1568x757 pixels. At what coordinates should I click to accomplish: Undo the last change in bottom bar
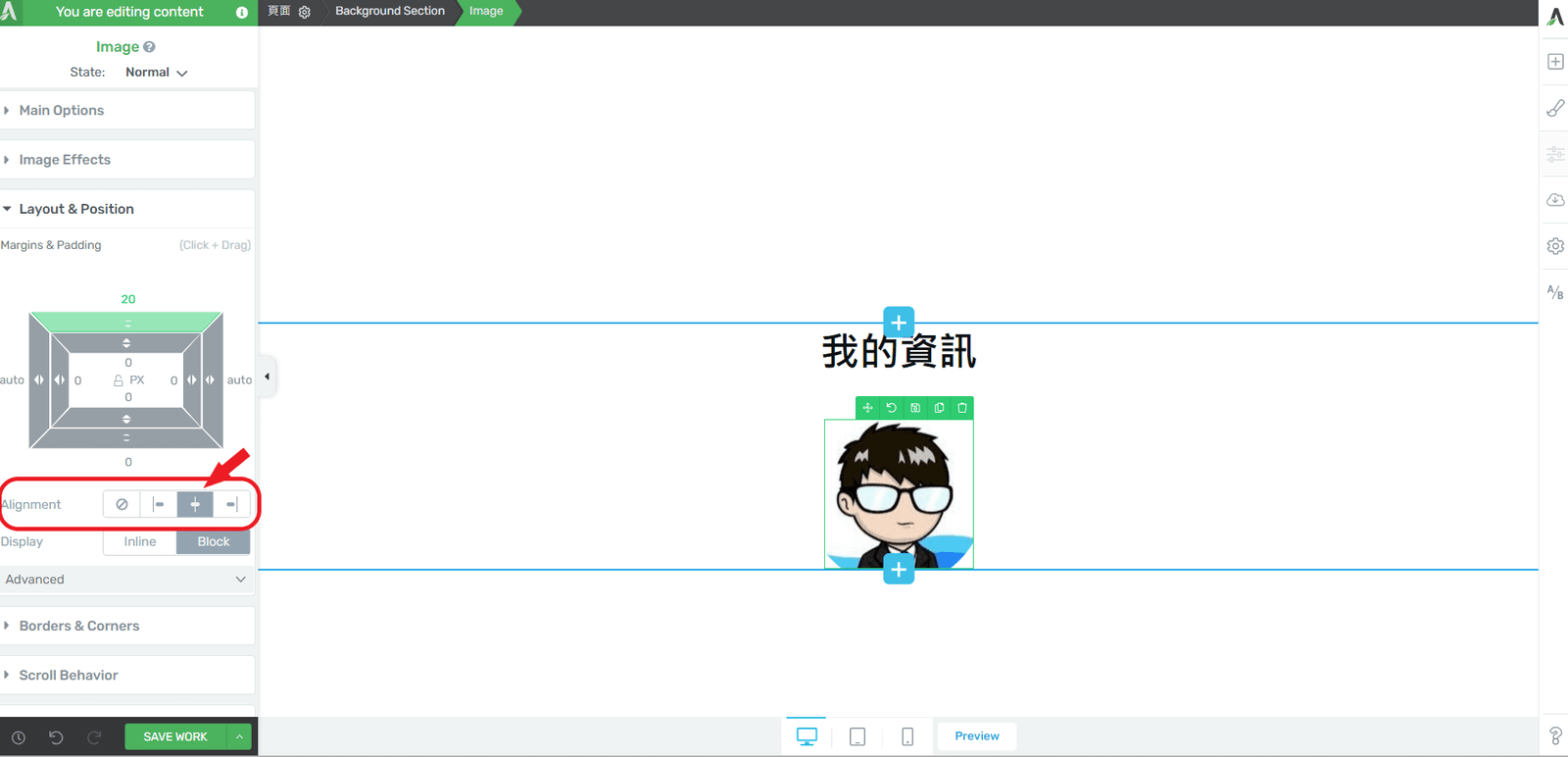(x=56, y=737)
